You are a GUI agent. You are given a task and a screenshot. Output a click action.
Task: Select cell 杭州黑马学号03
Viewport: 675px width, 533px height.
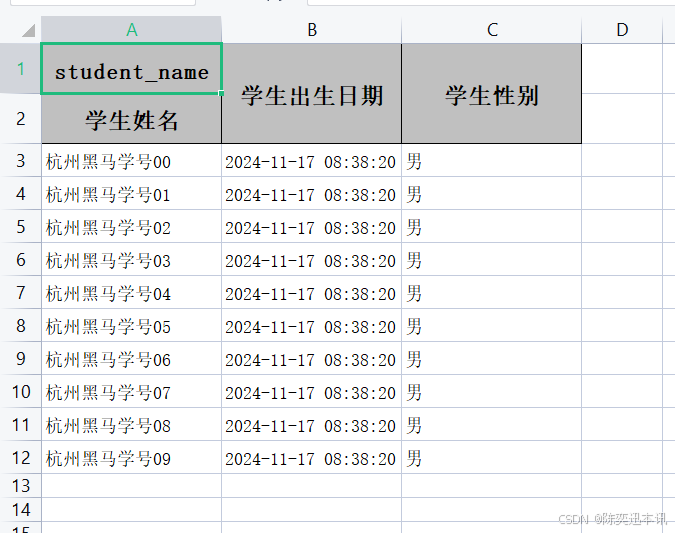[x=132, y=260]
